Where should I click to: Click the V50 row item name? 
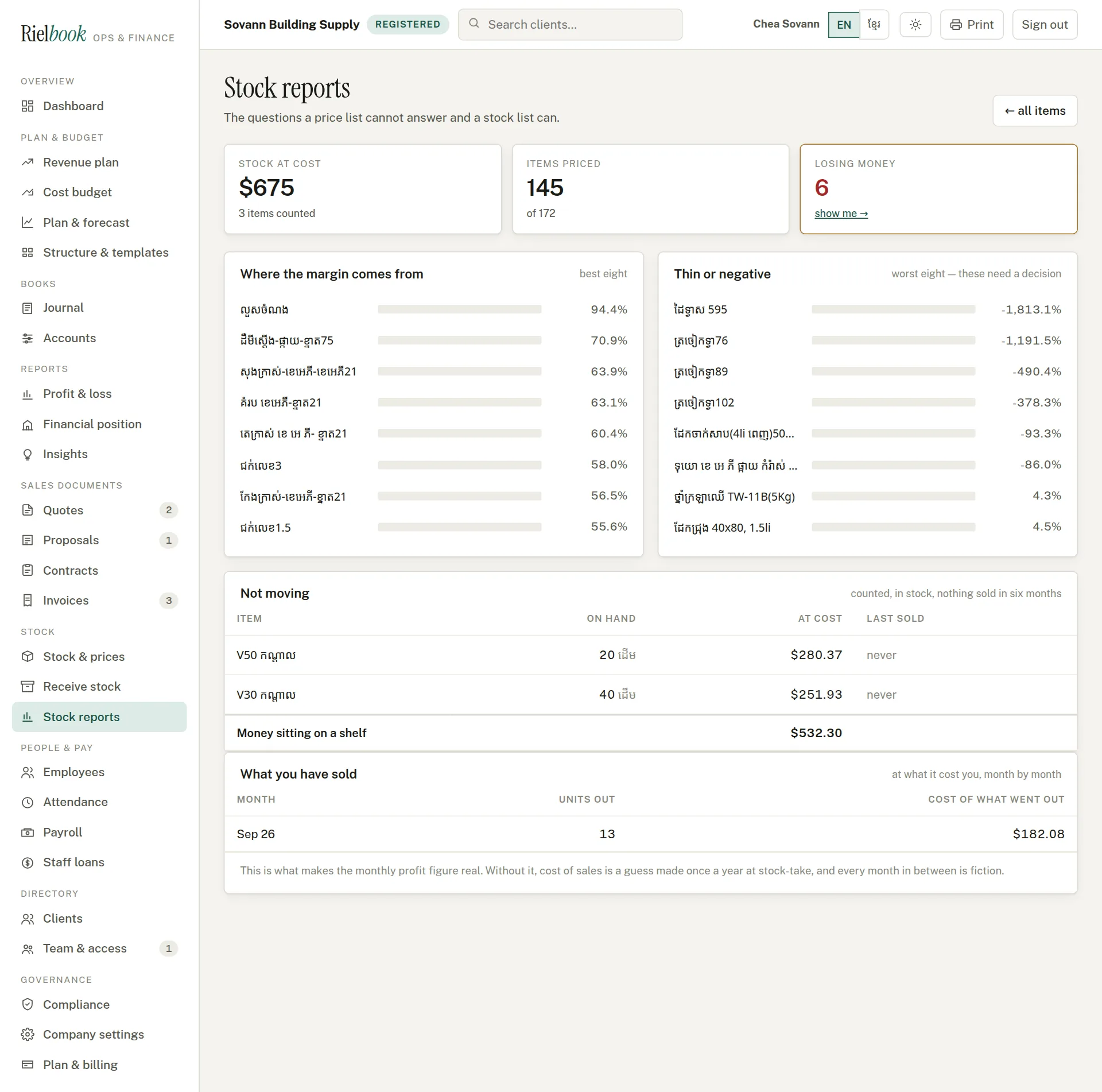click(266, 655)
